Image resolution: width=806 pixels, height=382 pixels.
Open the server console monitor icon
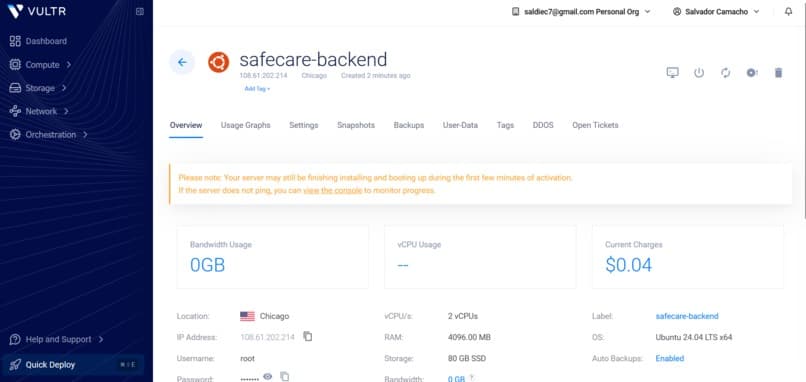click(x=672, y=72)
